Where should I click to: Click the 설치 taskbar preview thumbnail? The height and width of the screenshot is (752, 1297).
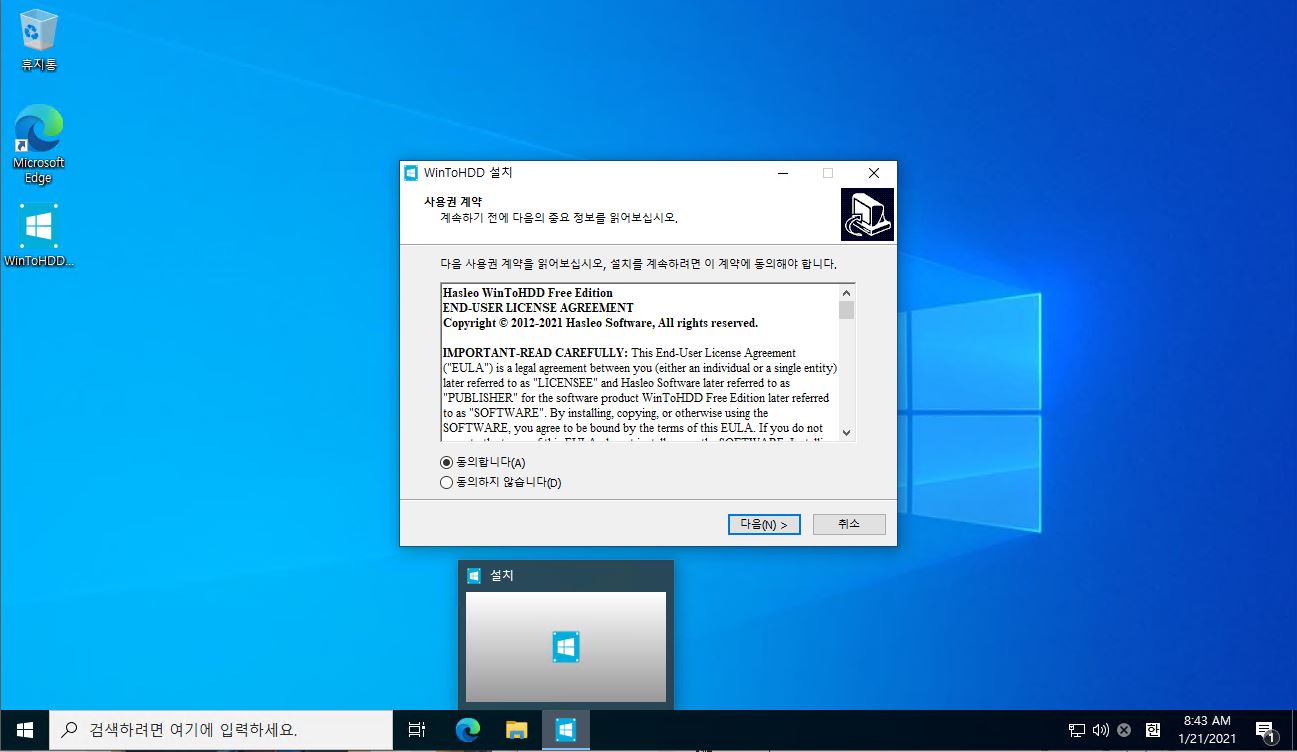tap(566, 647)
